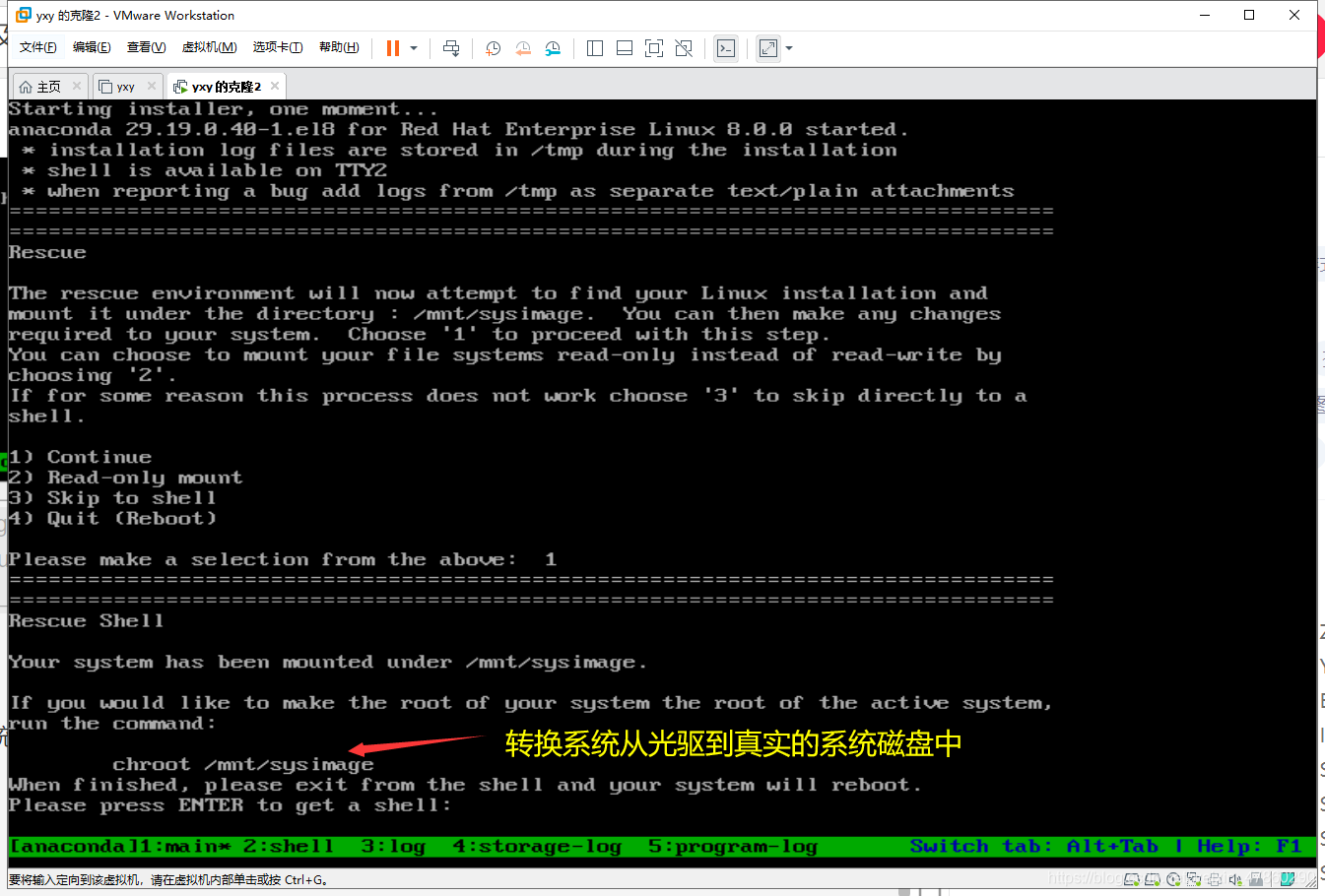Expand the stretch display dropdown arrow

click(x=789, y=48)
